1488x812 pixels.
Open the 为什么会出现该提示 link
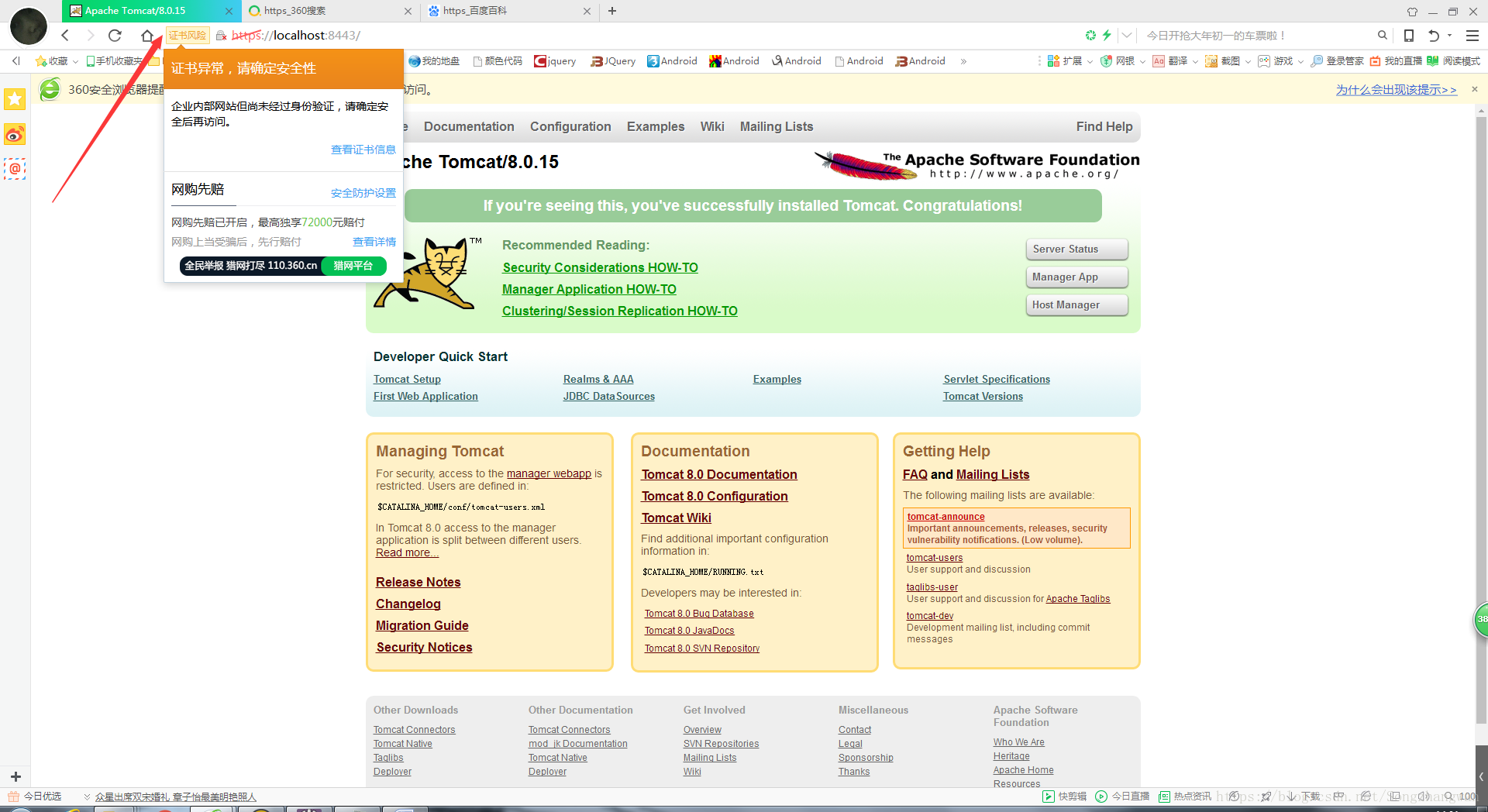click(1396, 90)
